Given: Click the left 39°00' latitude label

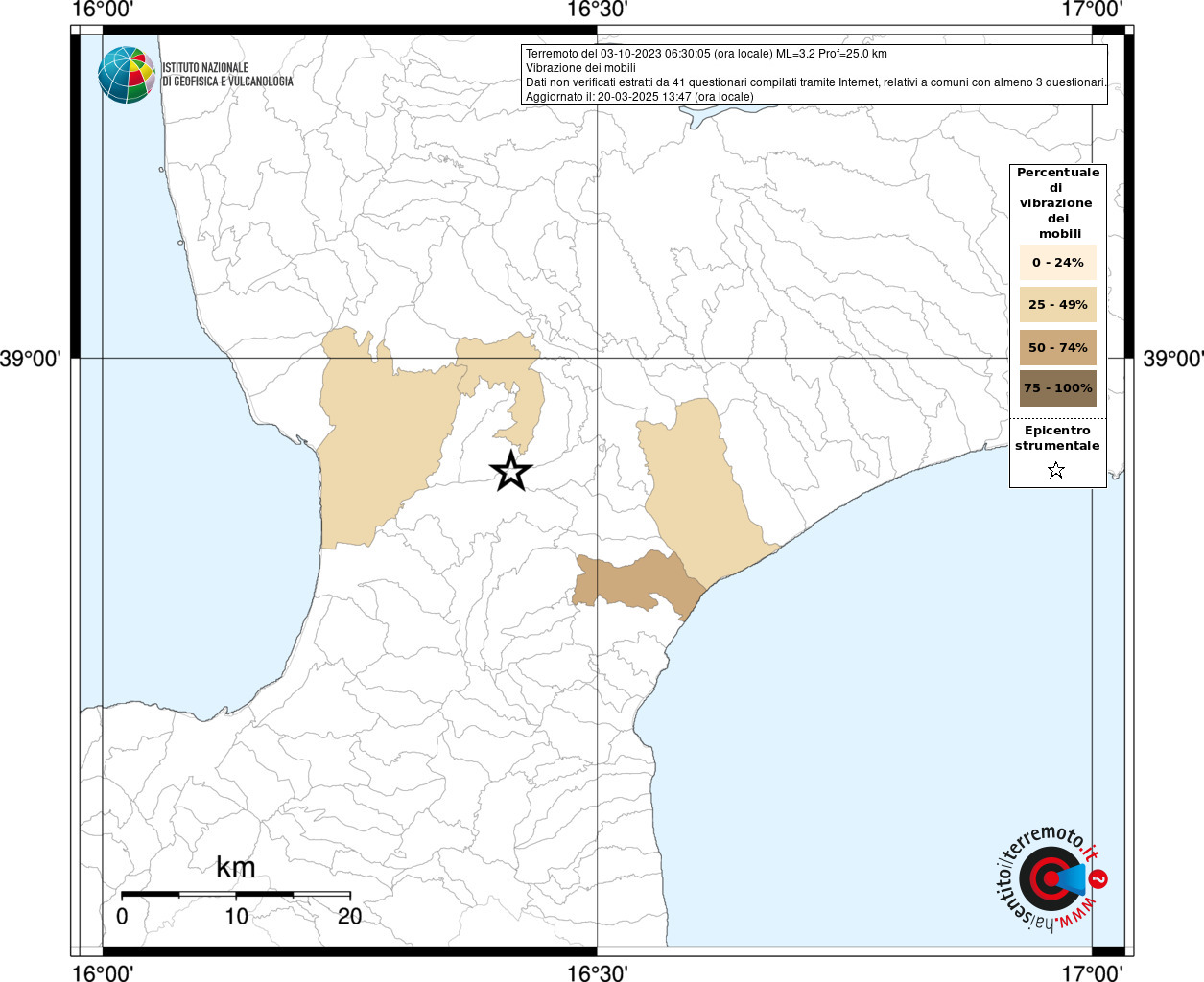Looking at the screenshot, I should pyautogui.click(x=31, y=359).
